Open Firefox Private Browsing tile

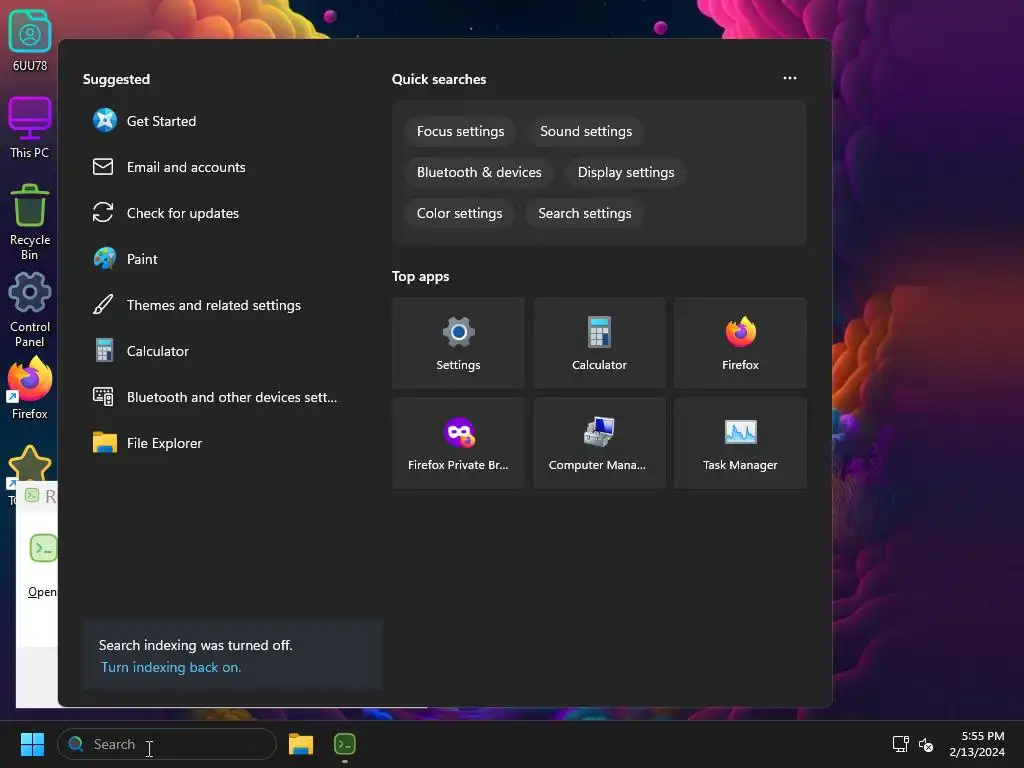point(458,443)
